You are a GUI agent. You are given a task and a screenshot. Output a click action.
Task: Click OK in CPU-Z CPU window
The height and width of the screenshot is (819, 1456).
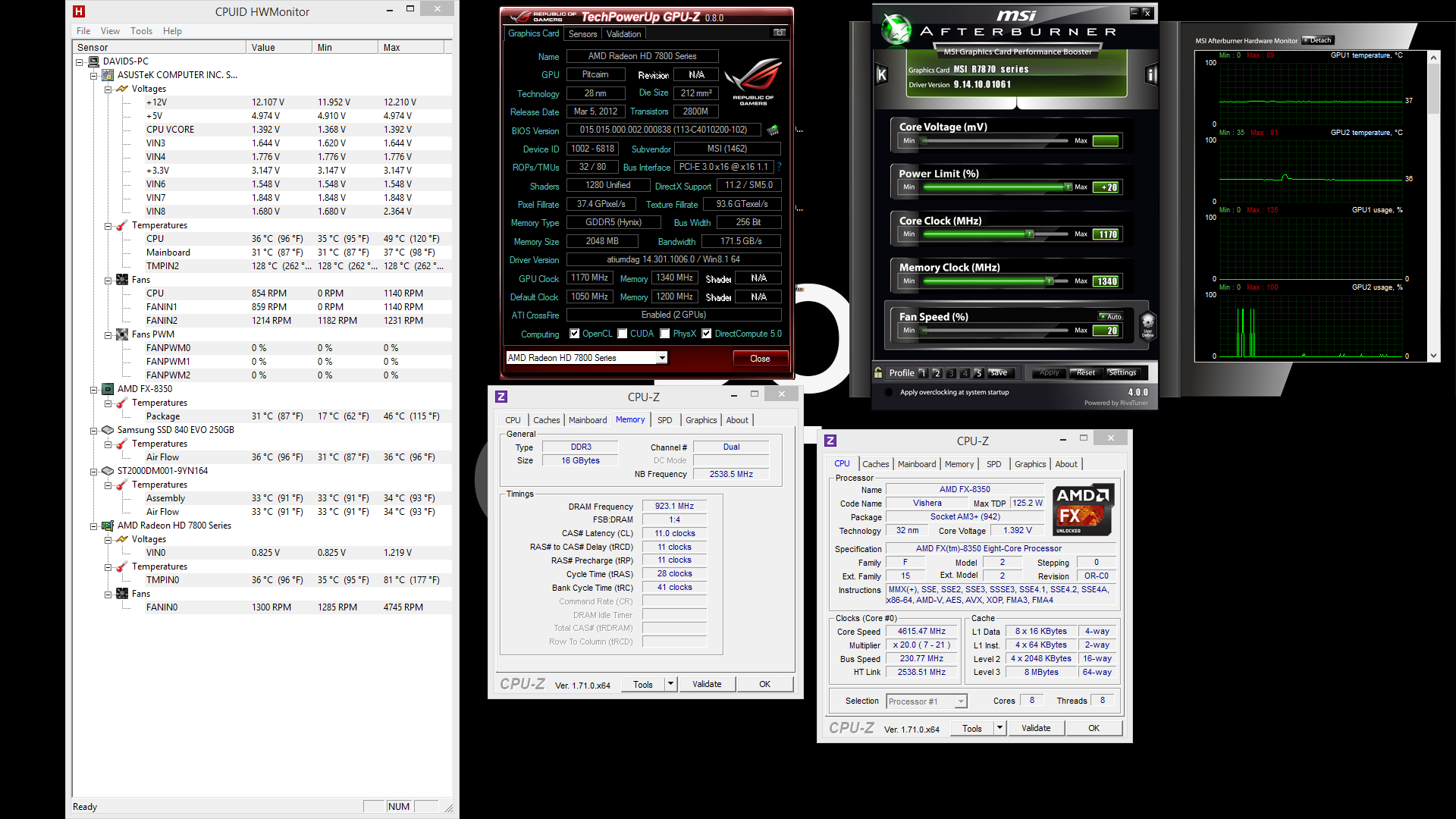(1094, 728)
